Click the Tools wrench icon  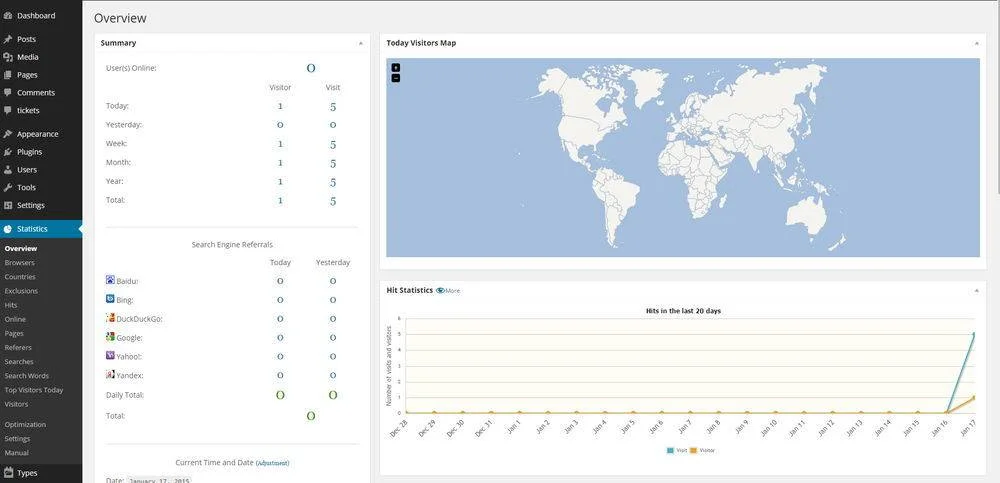point(8,187)
